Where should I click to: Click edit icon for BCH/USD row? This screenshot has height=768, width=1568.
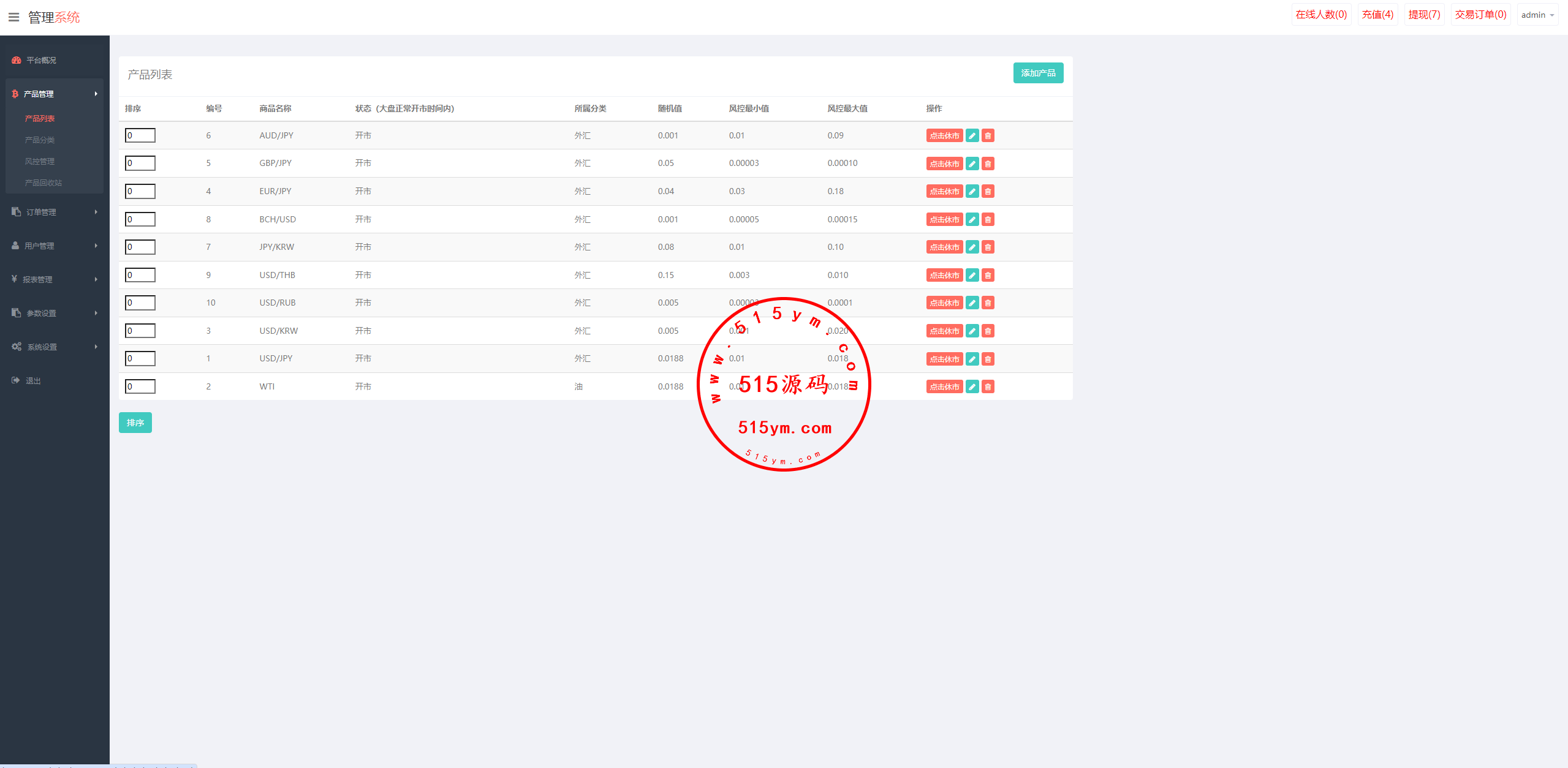972,219
